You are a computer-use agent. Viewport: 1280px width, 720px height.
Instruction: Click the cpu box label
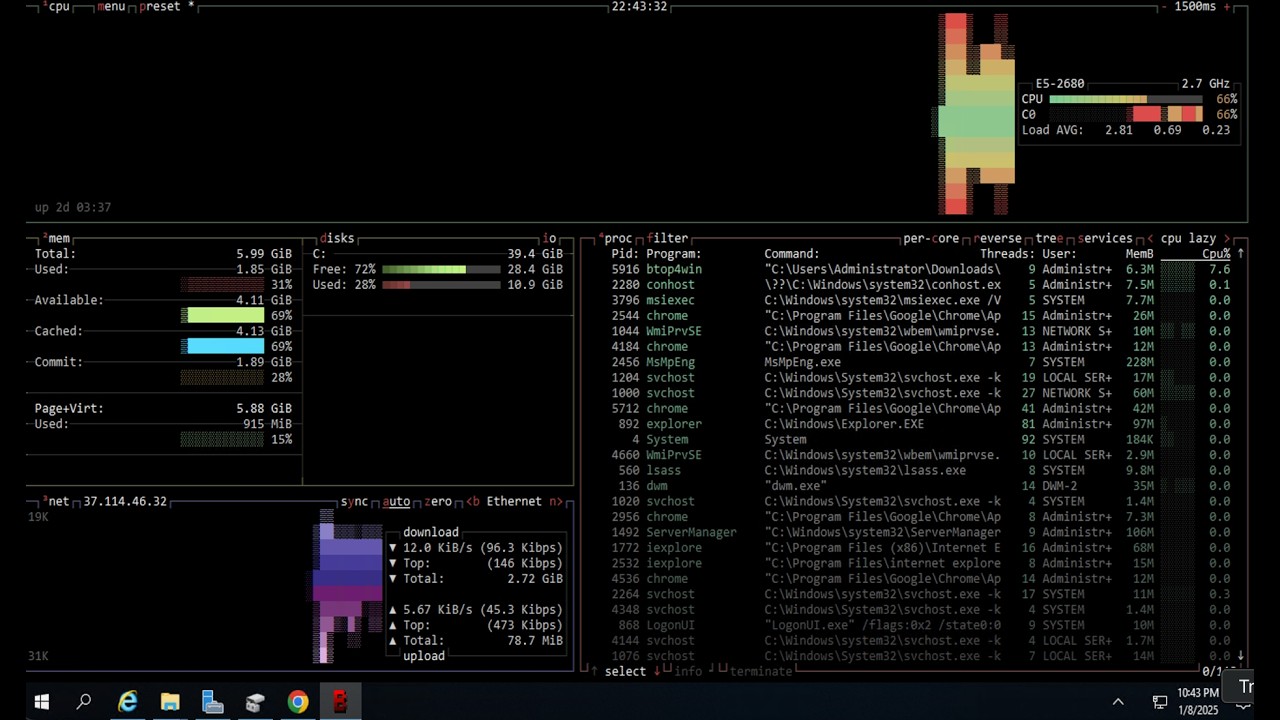[x=58, y=7]
